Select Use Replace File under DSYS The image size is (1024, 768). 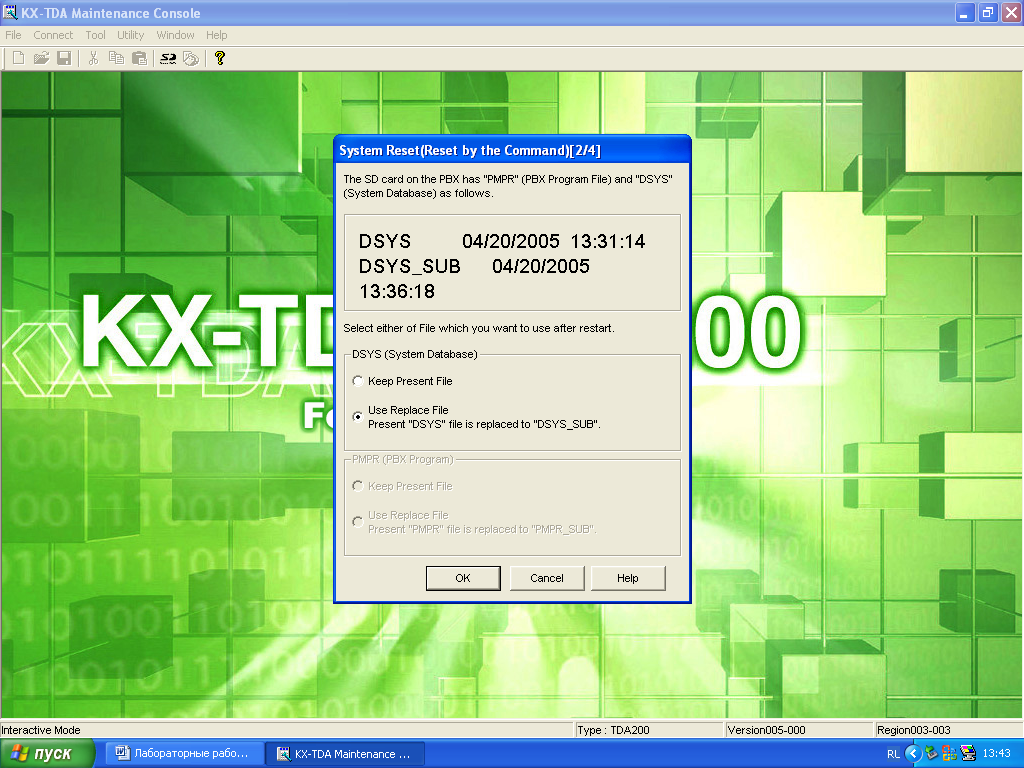477,417
